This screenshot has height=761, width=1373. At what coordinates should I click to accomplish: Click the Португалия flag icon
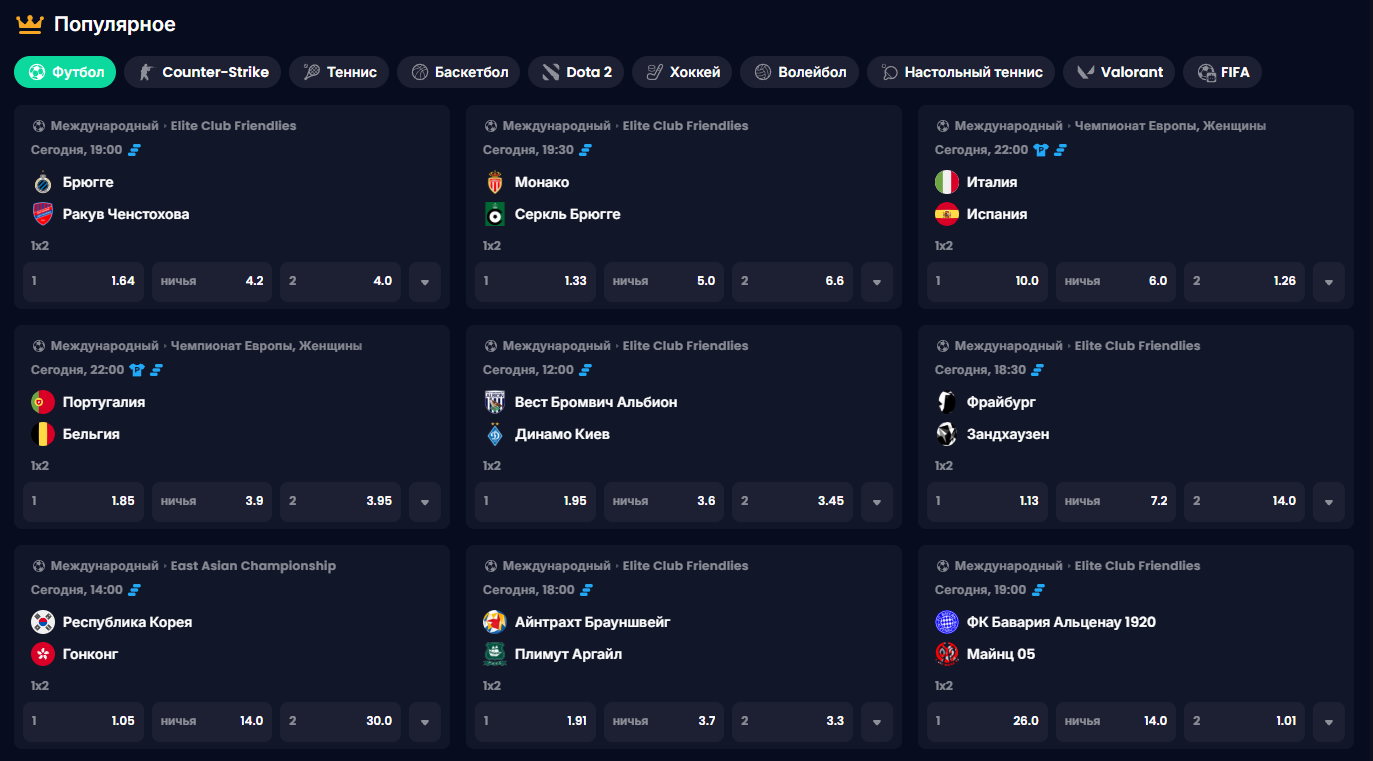pos(42,402)
